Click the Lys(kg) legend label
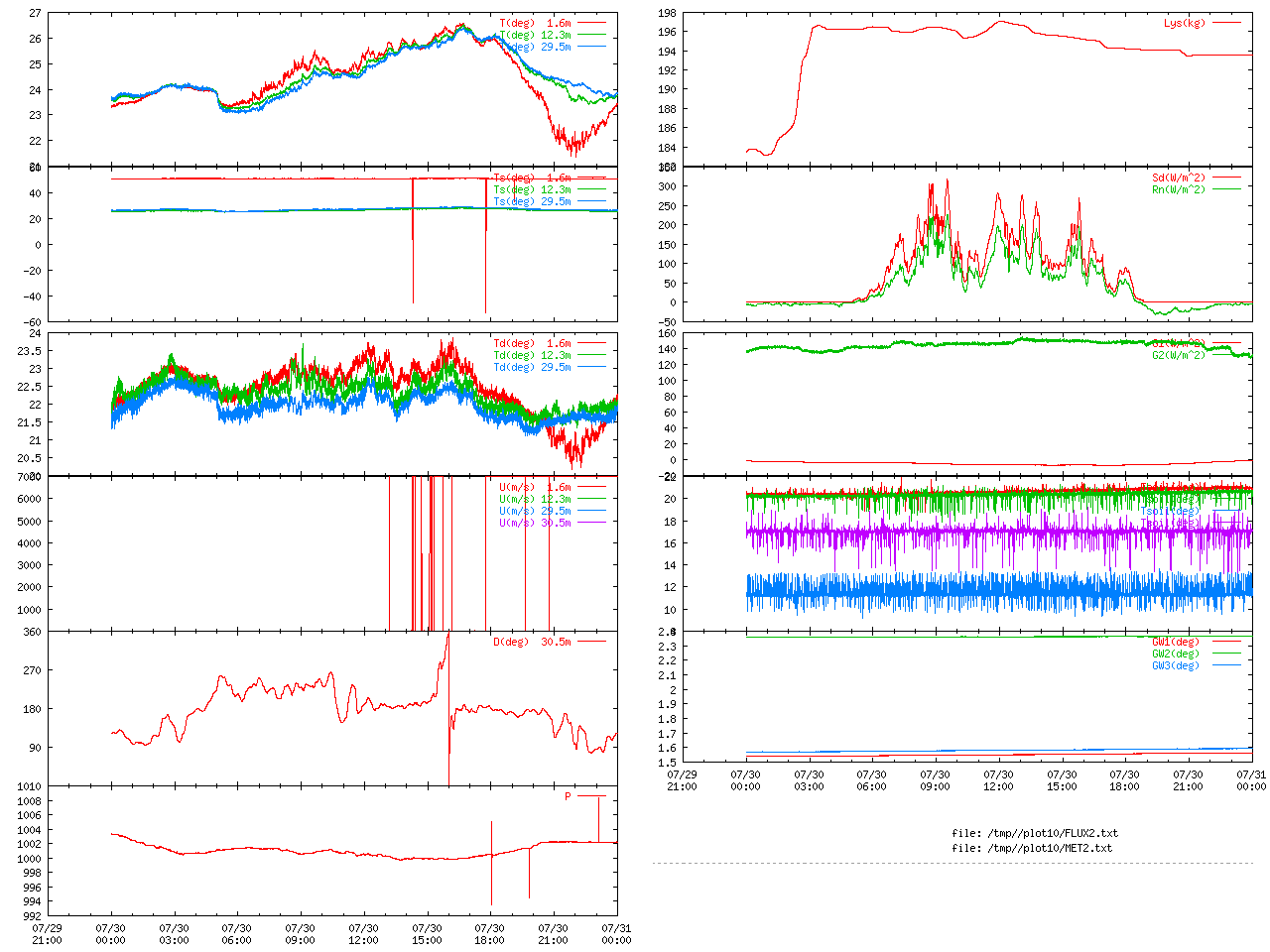 1184,23
